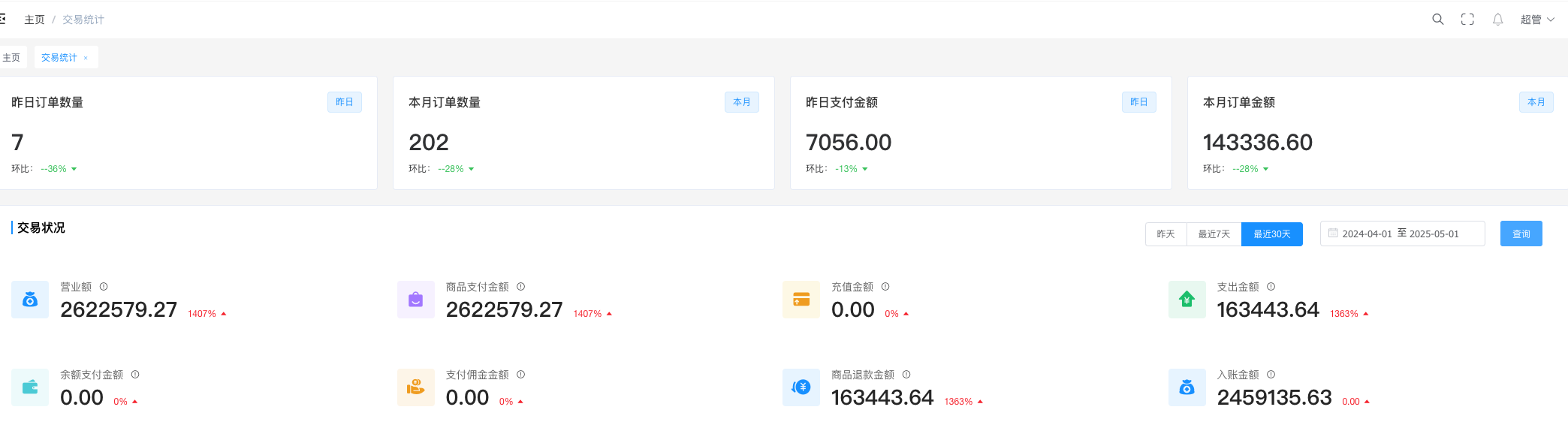Screen dimensions: 1568x434
Task: Click the fullscreen icon in the header
Action: click(1467, 19)
